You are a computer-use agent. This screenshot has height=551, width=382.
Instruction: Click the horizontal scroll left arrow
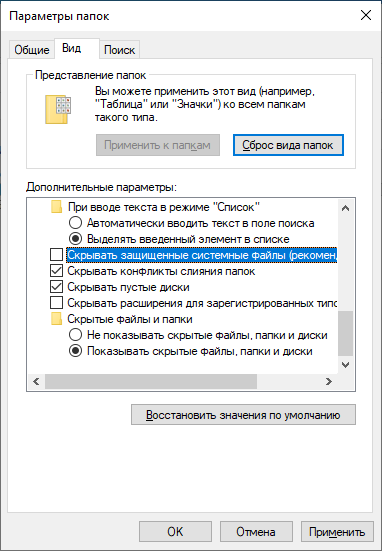tap(36, 381)
